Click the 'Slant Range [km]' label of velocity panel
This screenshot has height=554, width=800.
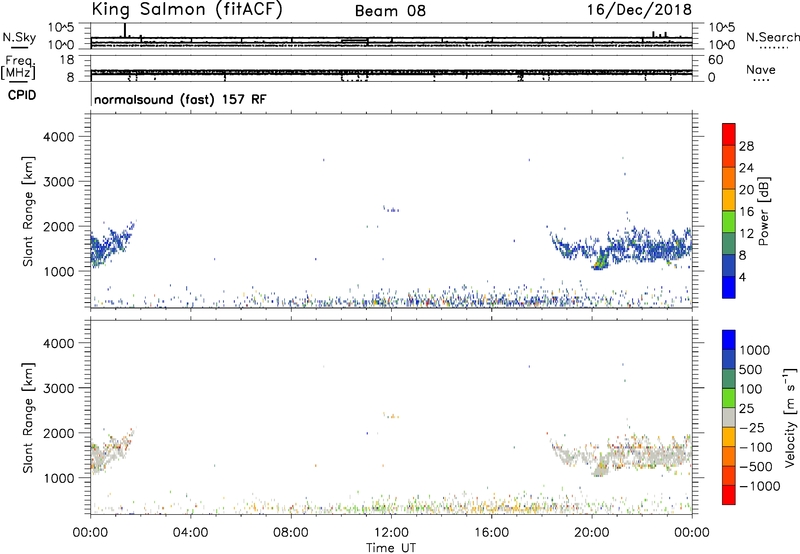tap(28, 418)
